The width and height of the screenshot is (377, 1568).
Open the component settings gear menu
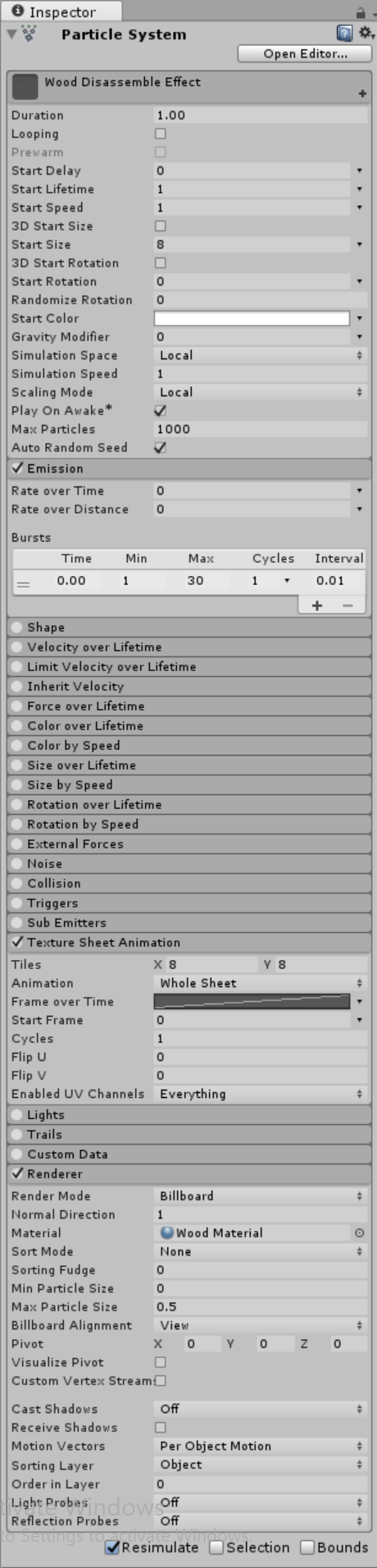[x=365, y=34]
